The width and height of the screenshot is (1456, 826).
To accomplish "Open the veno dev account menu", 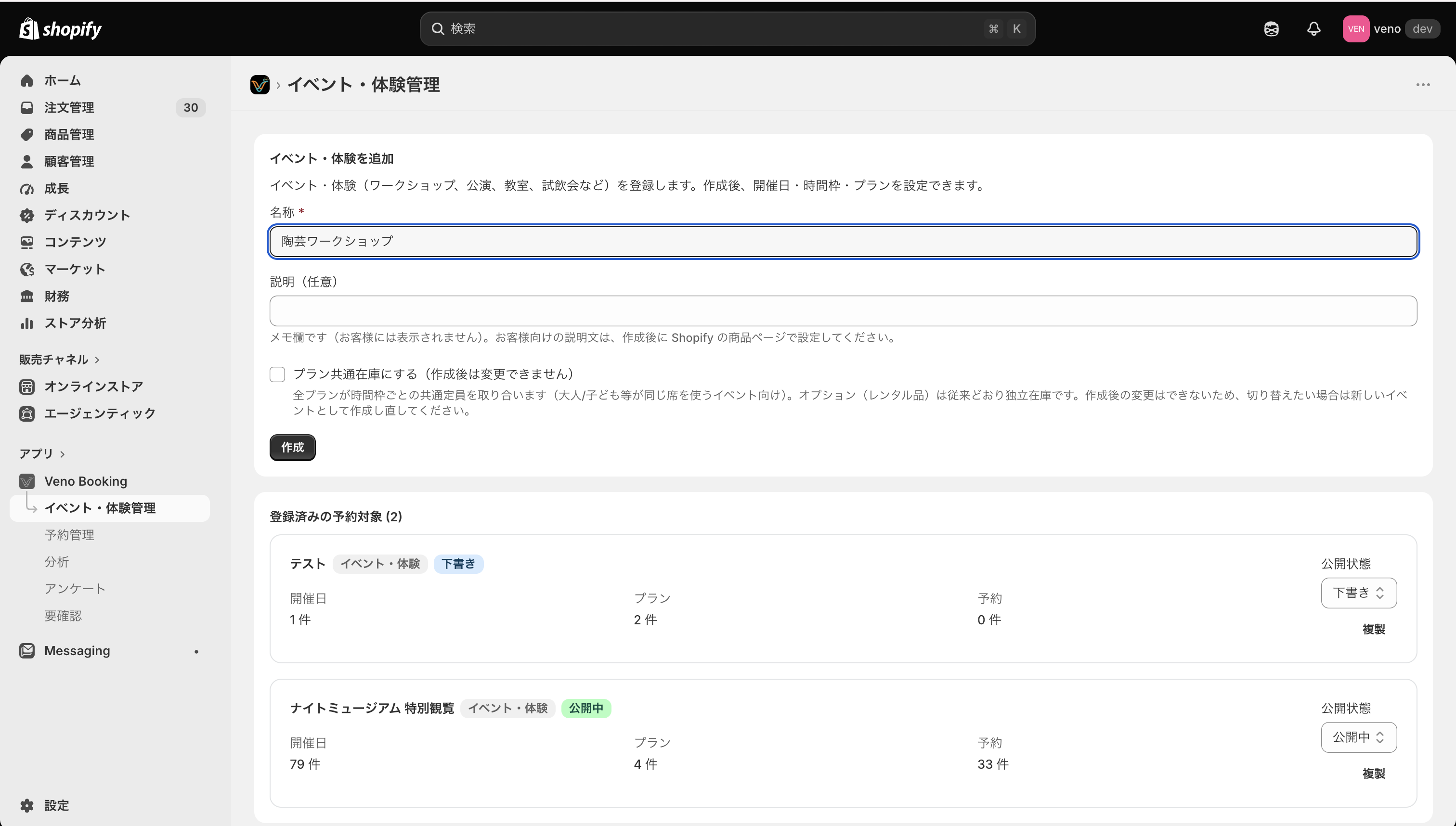I will coord(1391,28).
